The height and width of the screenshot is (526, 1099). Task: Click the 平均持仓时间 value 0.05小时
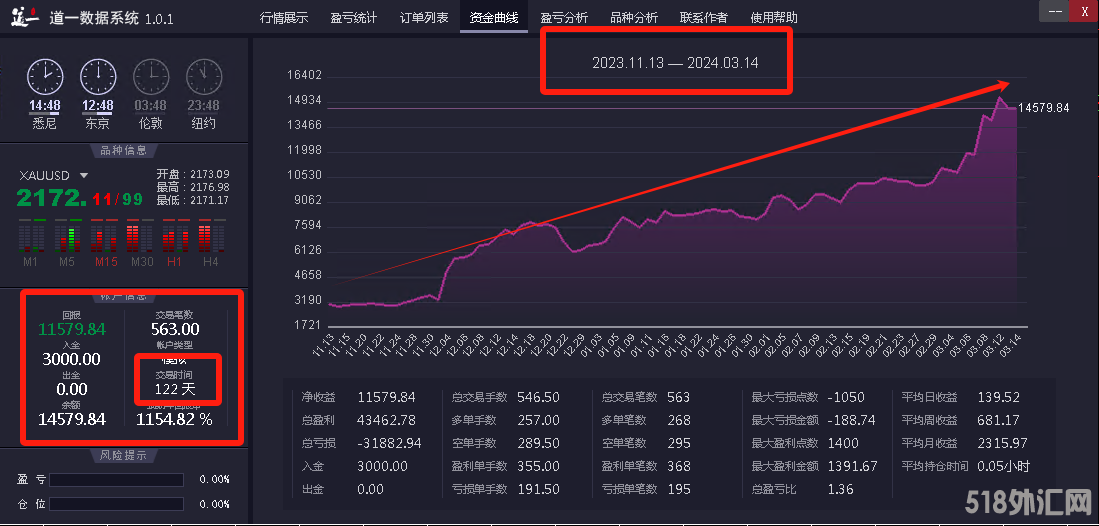(1004, 466)
